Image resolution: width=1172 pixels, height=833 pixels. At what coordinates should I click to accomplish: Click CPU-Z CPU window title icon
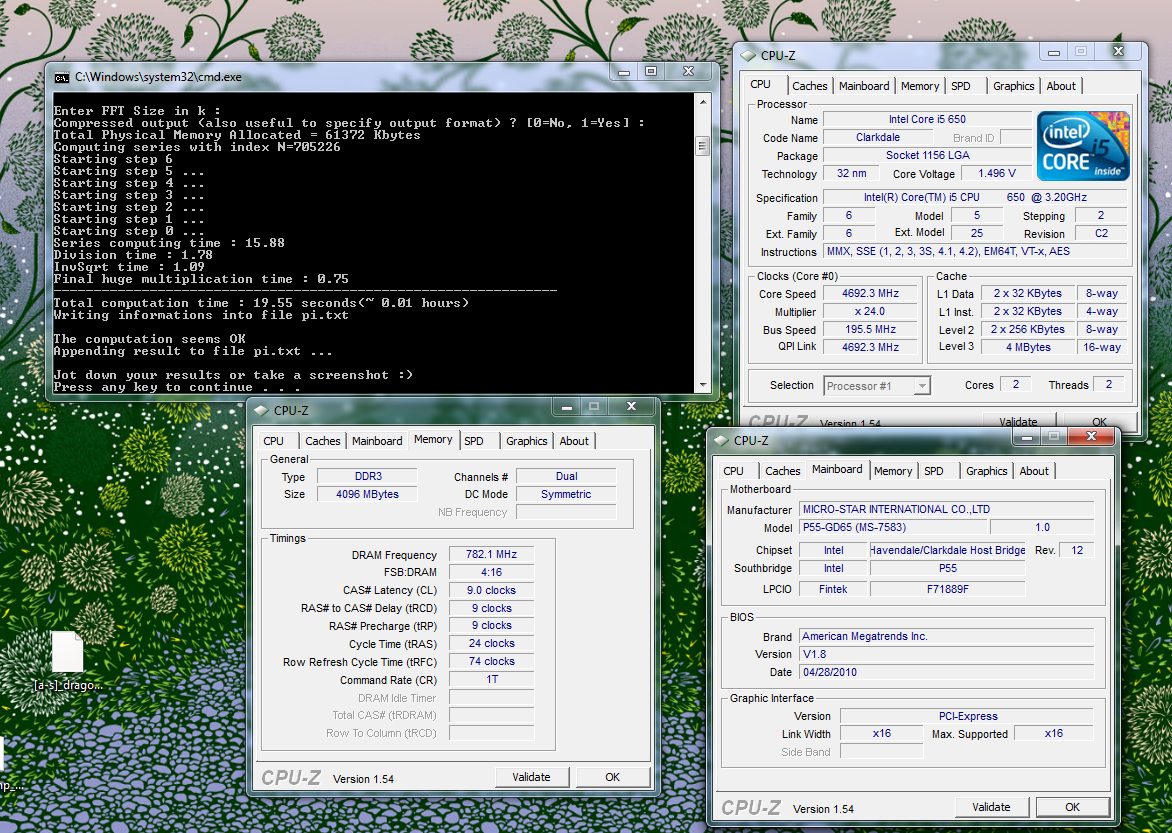[x=748, y=55]
